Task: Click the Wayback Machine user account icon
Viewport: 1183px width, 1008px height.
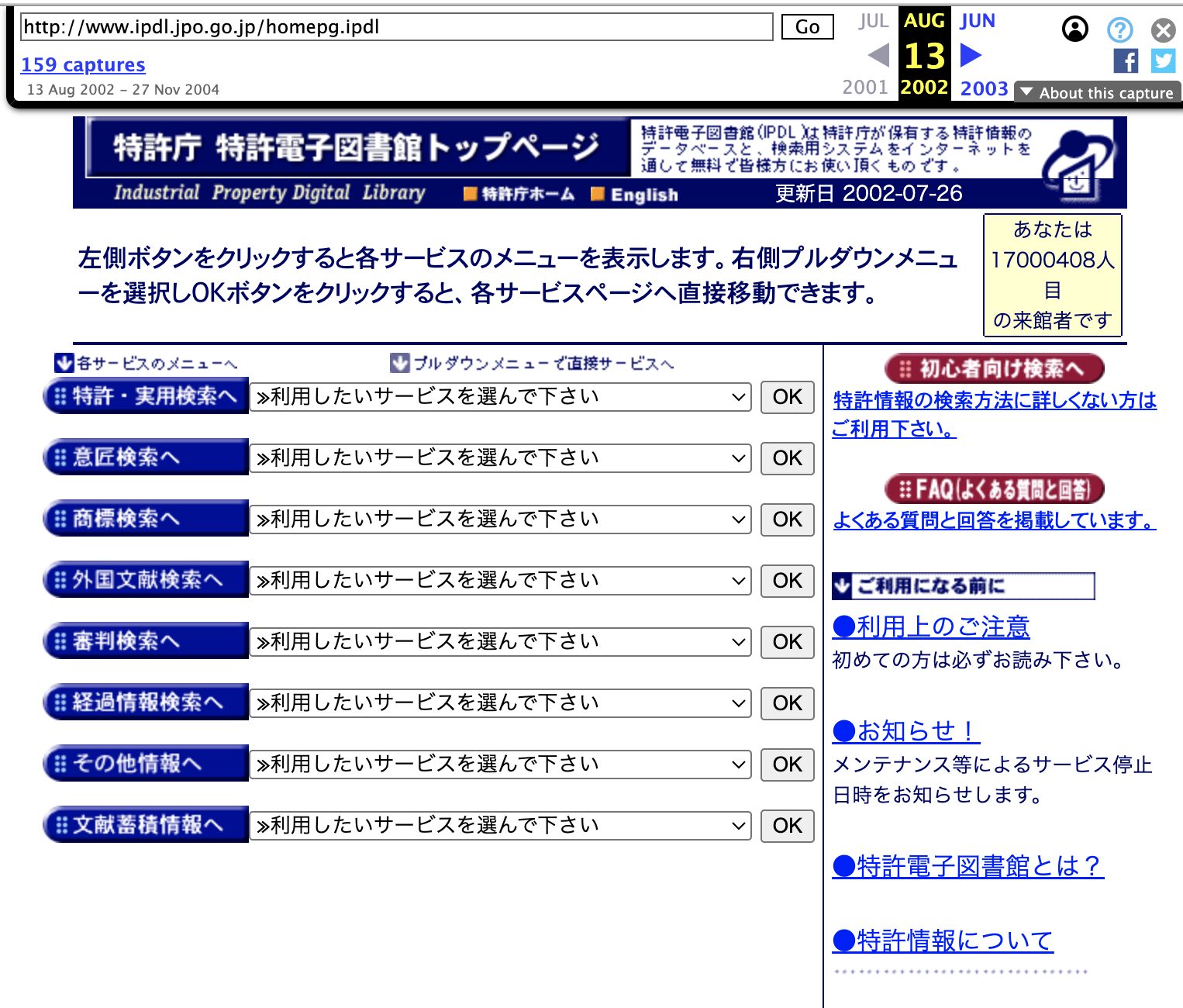Action: (x=1074, y=29)
